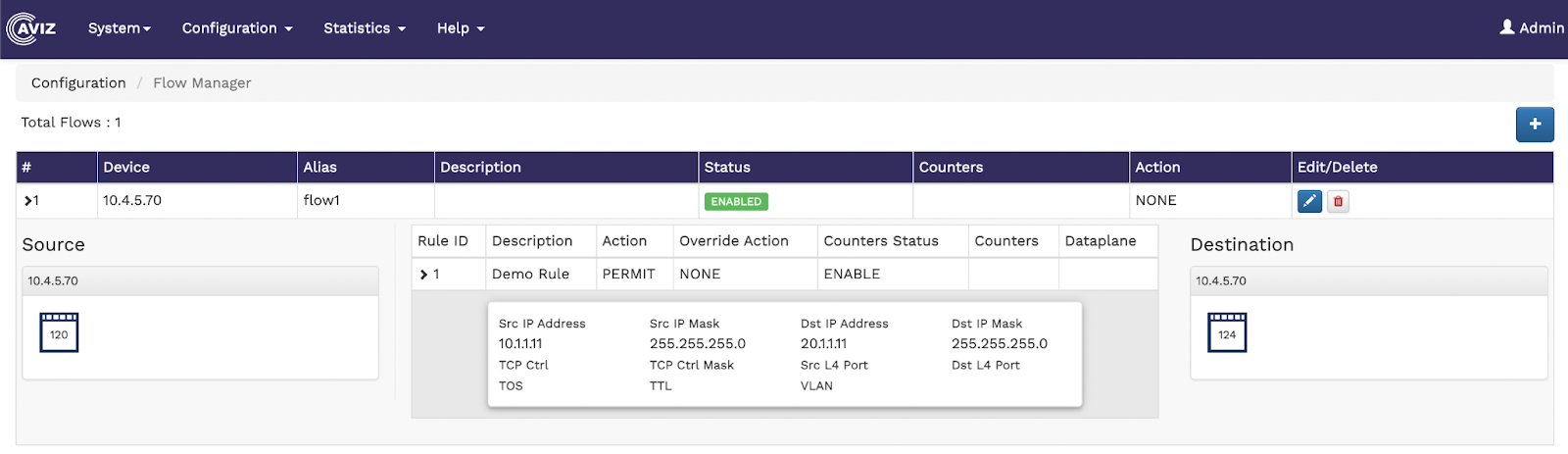The width and height of the screenshot is (1568, 454).
Task: Click the VLAN label
Action: (816, 386)
